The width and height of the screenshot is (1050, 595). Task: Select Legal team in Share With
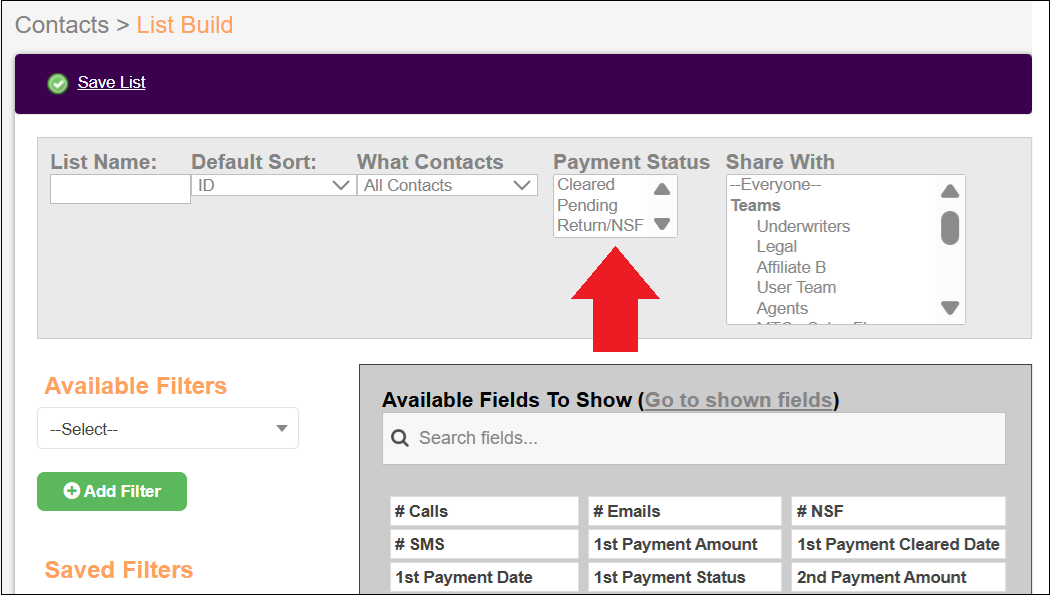777,247
